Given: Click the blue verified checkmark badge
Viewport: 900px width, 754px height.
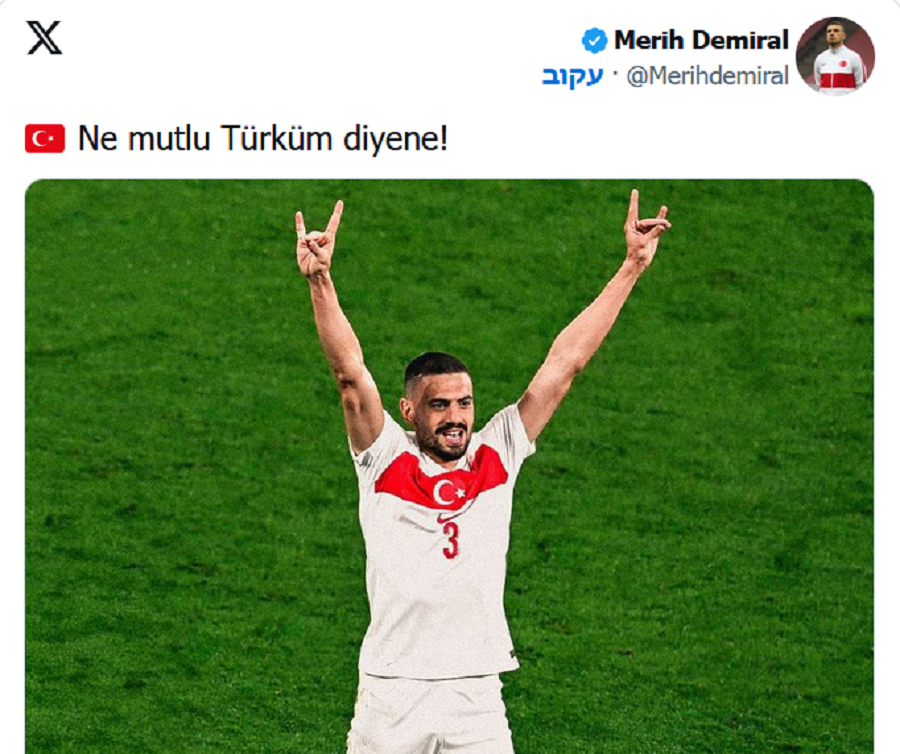Looking at the screenshot, I should click(x=594, y=41).
